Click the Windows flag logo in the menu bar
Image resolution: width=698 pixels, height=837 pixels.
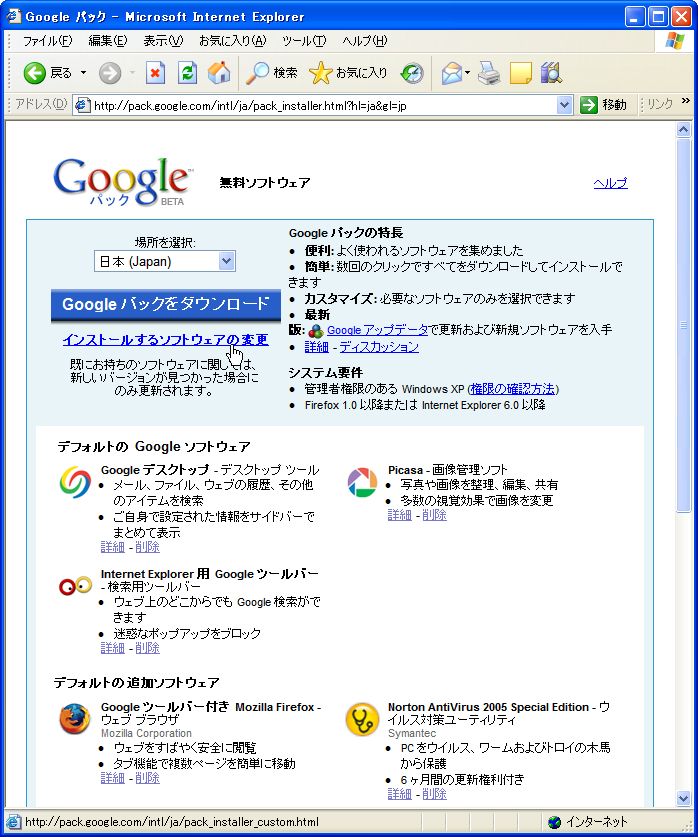click(675, 41)
